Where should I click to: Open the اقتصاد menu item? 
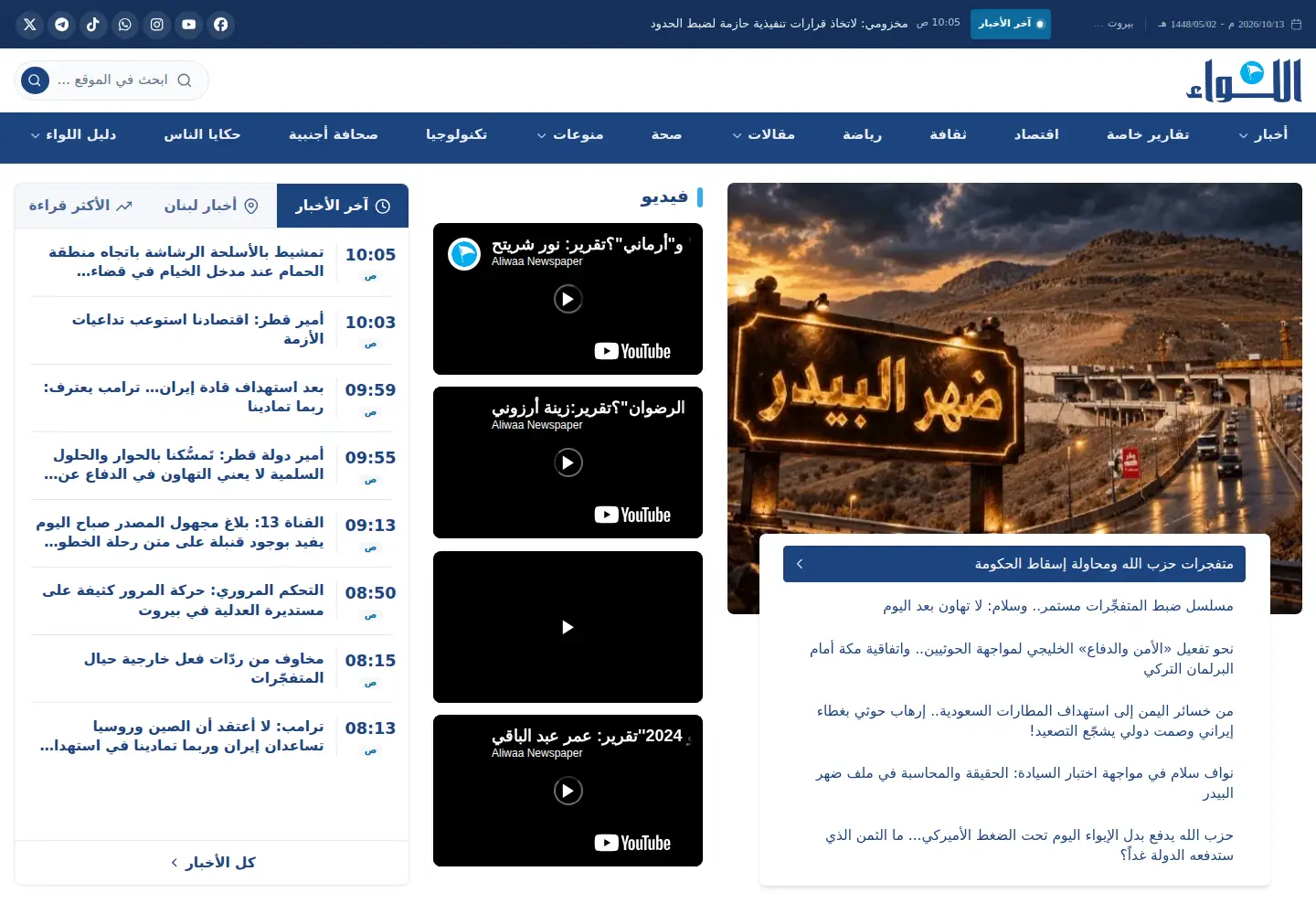(1036, 135)
